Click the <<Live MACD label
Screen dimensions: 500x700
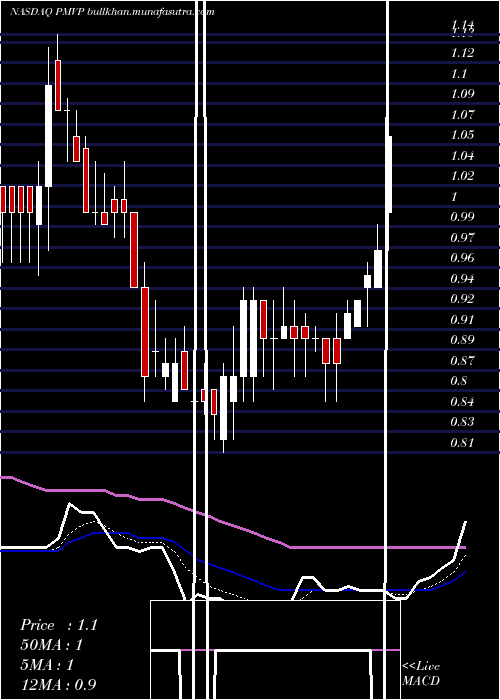coord(421,673)
